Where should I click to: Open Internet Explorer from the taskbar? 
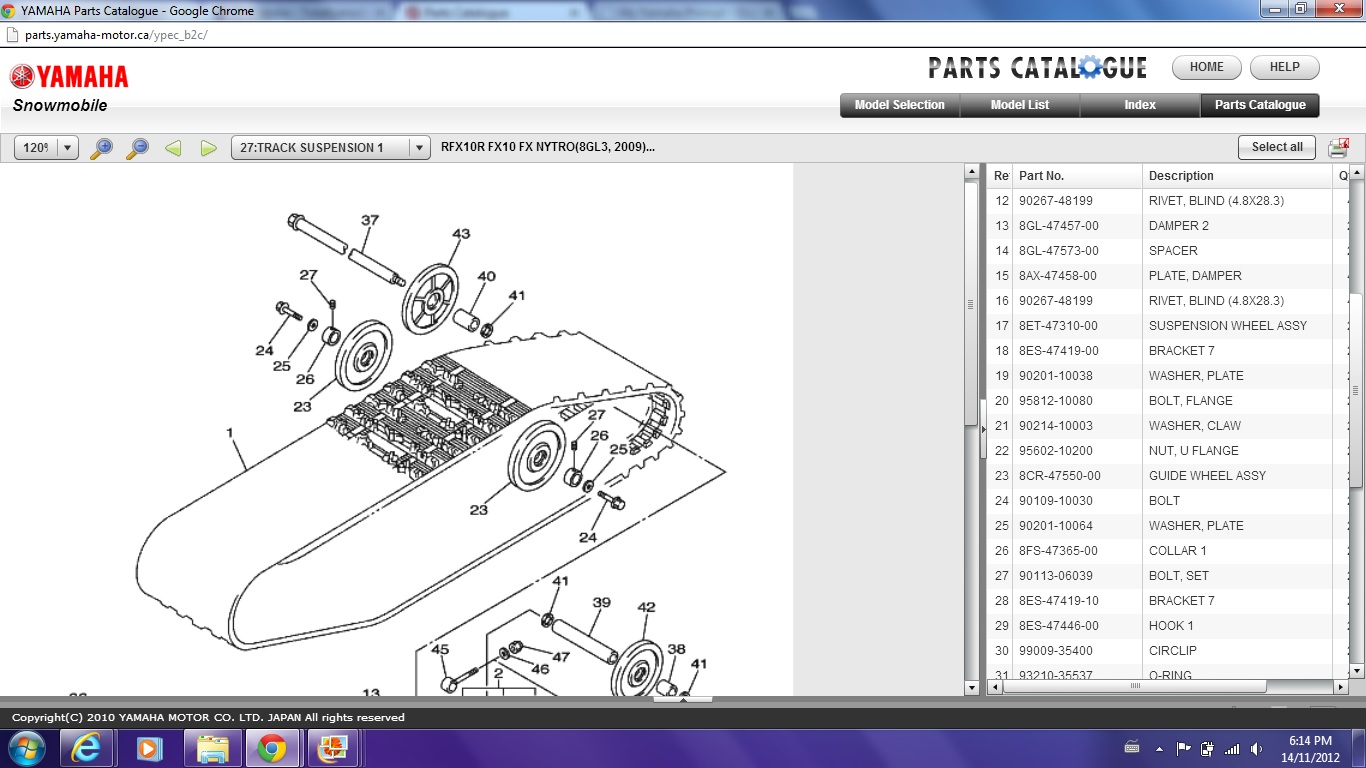pos(86,747)
